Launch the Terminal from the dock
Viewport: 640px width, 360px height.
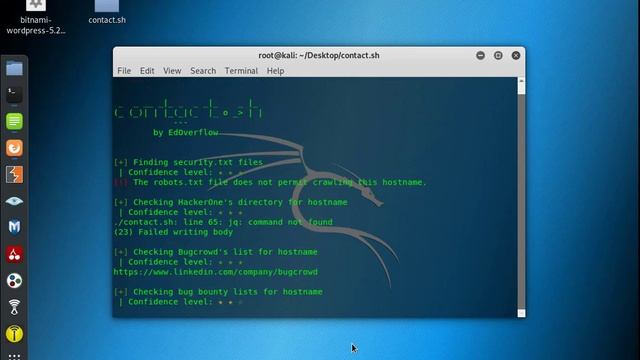[x=14, y=95]
